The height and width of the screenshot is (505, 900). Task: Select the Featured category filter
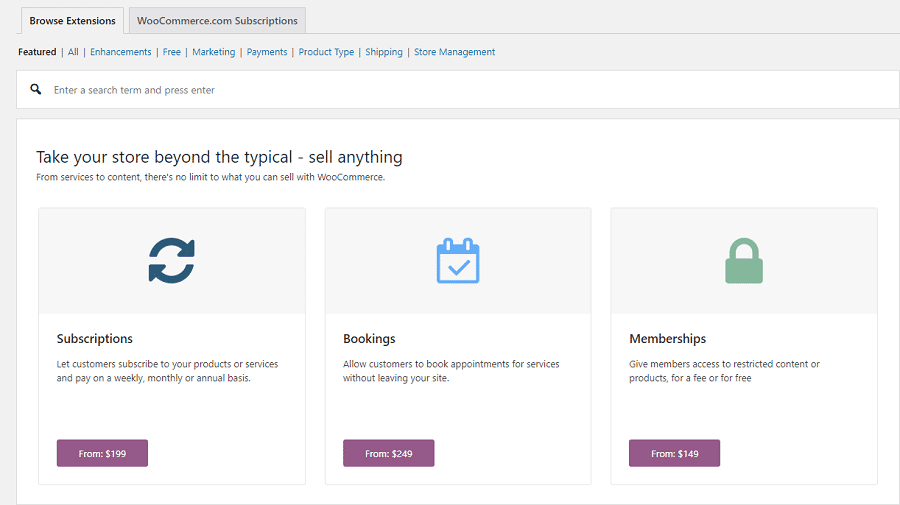click(37, 52)
